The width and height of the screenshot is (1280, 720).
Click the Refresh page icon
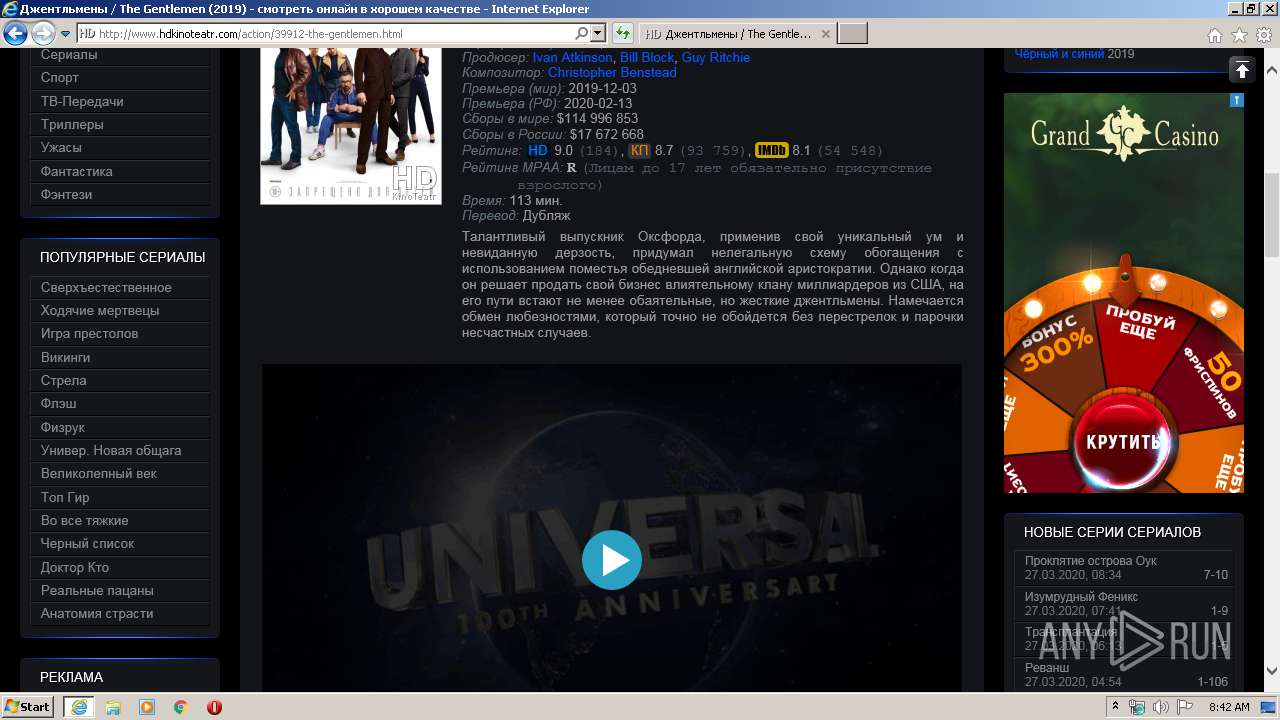coord(622,34)
